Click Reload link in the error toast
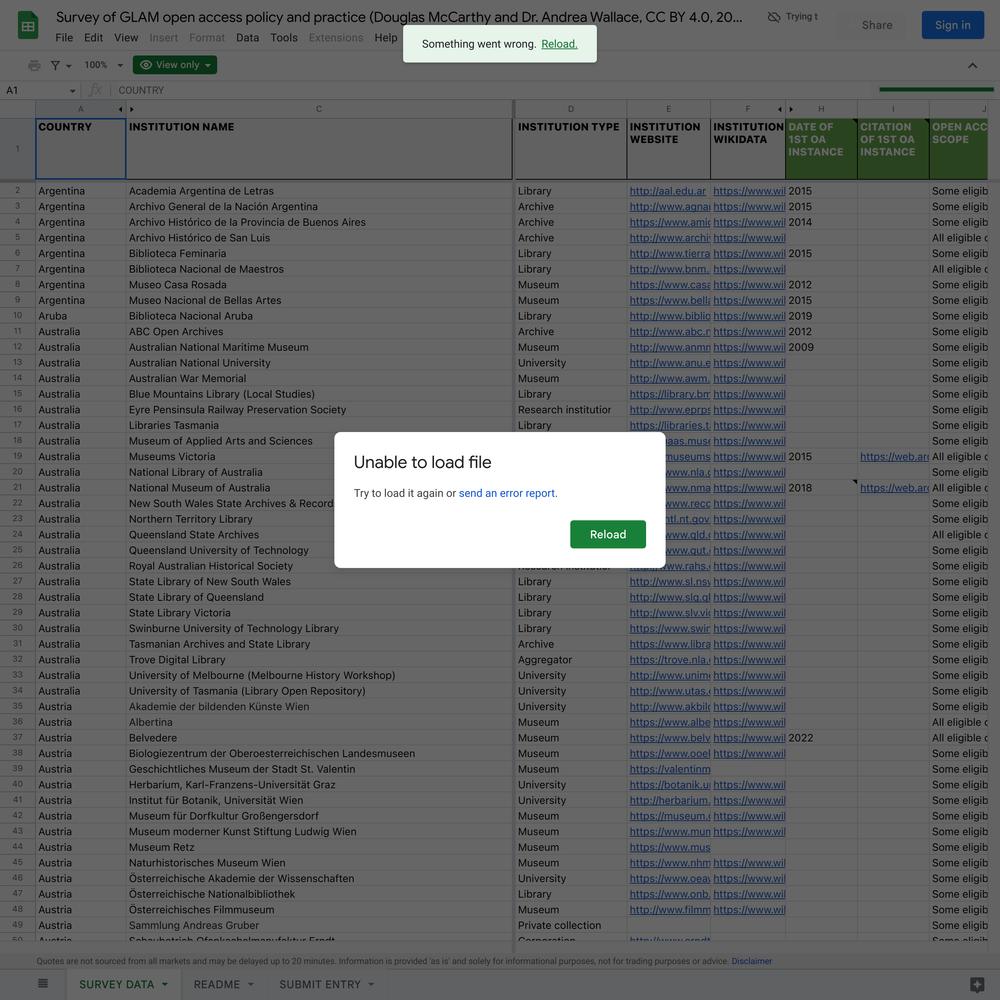This screenshot has width=1000, height=1000. point(559,44)
